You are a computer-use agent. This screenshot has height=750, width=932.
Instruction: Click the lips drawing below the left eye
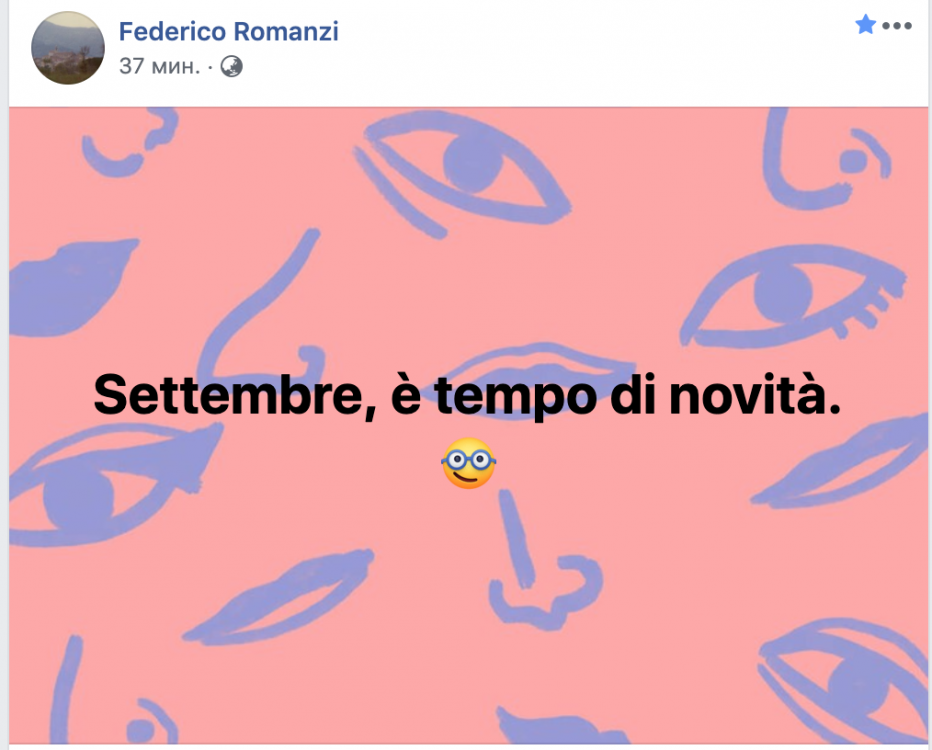coord(278,596)
